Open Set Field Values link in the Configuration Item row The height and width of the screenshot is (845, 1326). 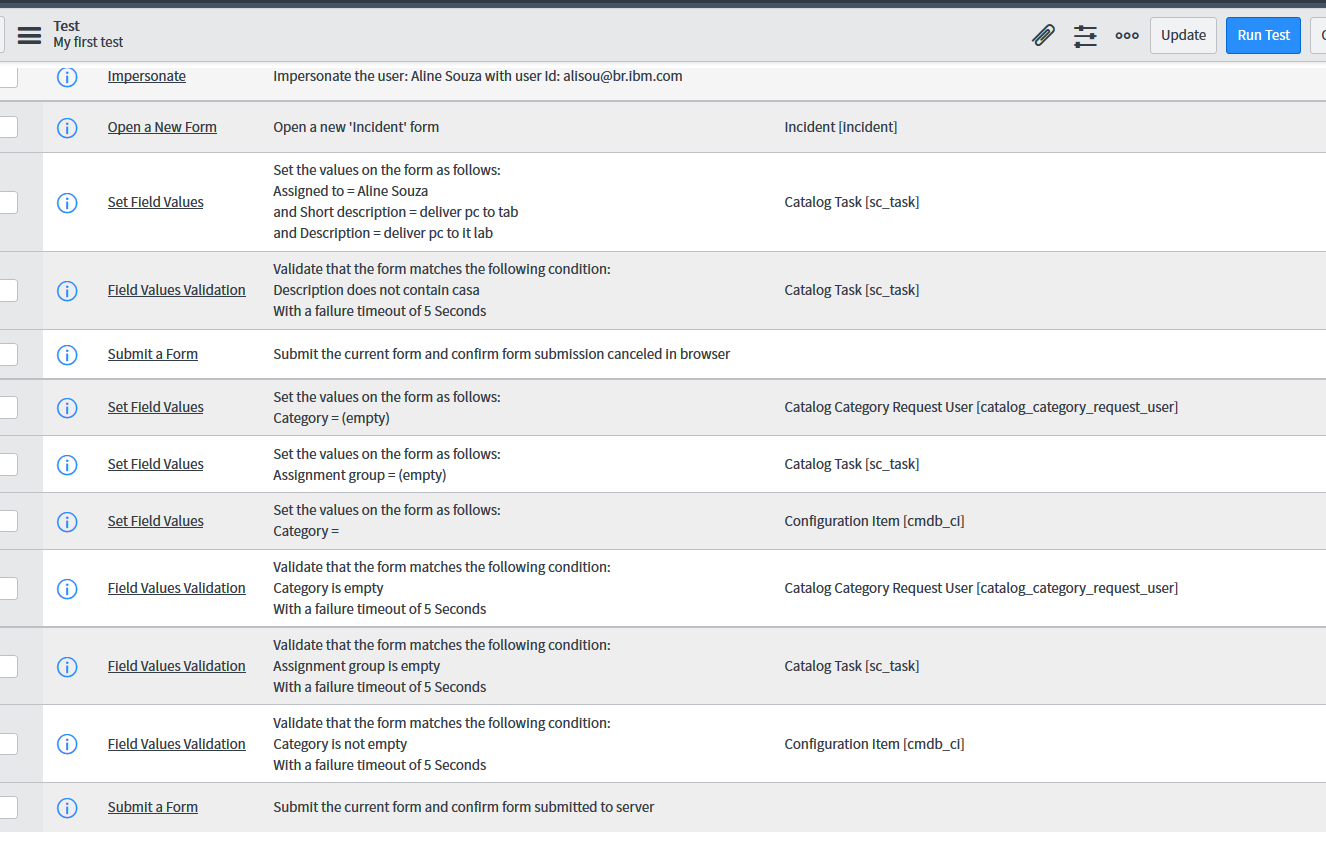click(156, 521)
